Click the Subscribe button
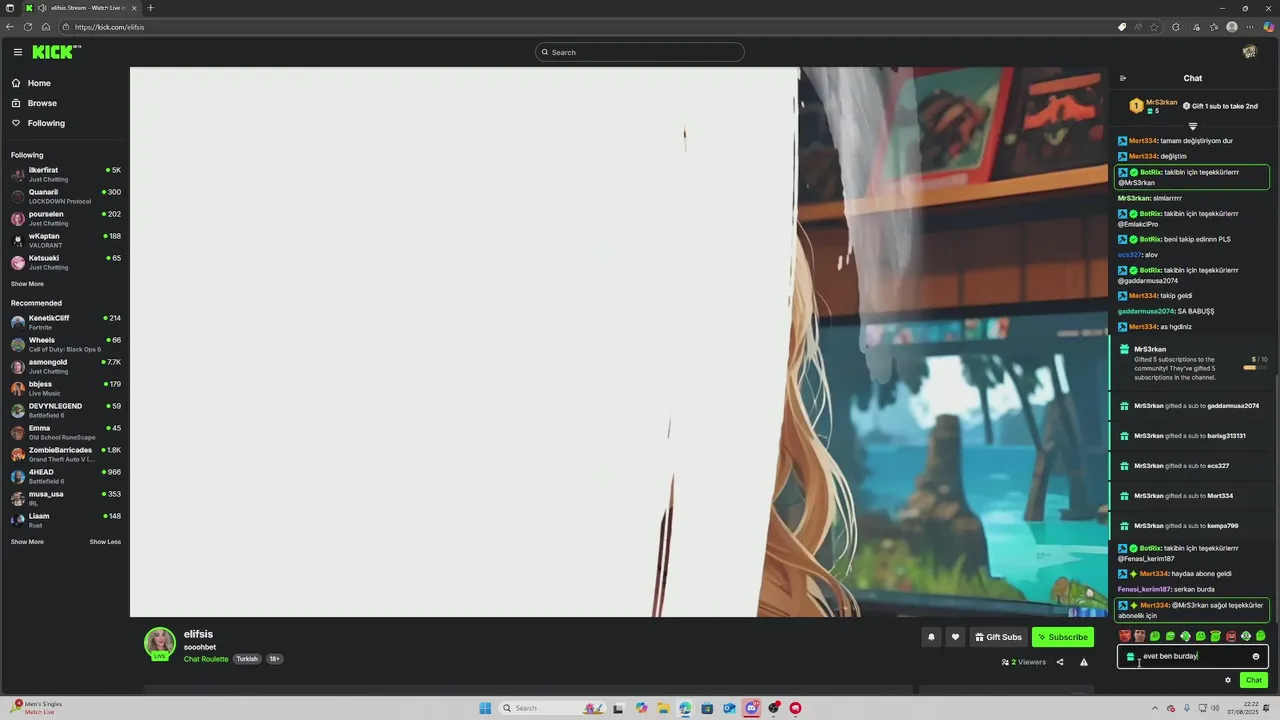This screenshot has height=720, width=1280. click(1063, 637)
